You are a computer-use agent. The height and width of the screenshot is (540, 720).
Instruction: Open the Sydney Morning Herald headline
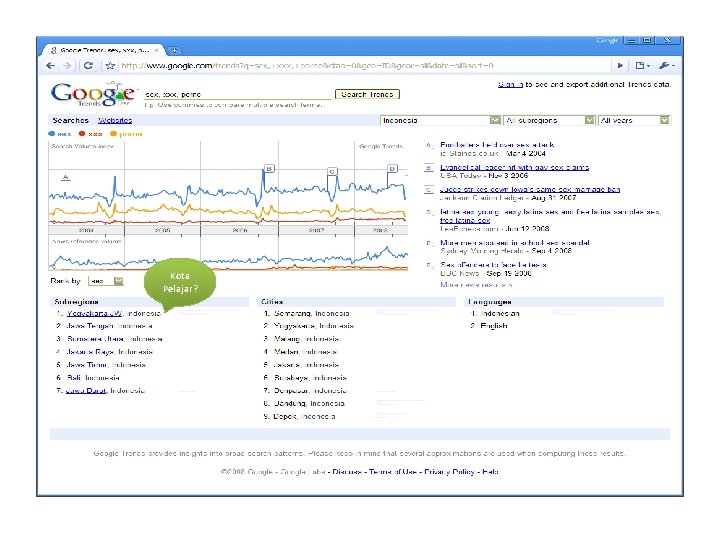(x=514, y=242)
